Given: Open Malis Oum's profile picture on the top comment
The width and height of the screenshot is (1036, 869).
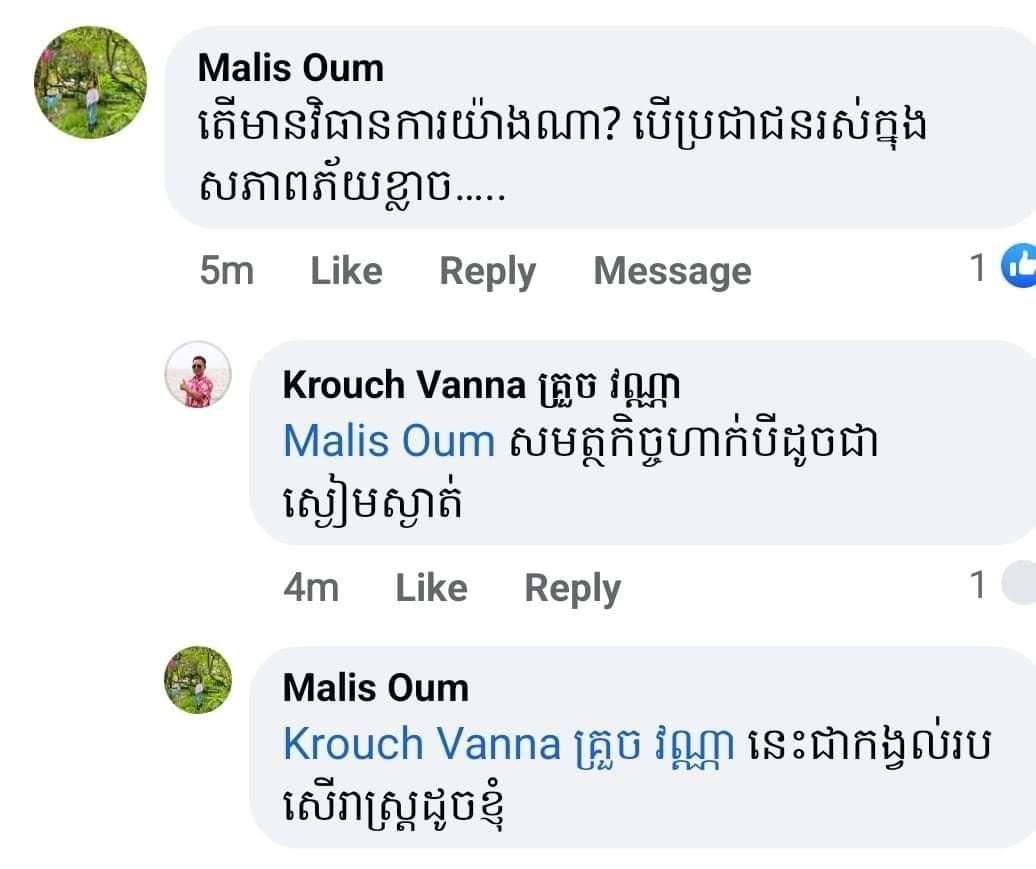Looking at the screenshot, I should (x=90, y=83).
